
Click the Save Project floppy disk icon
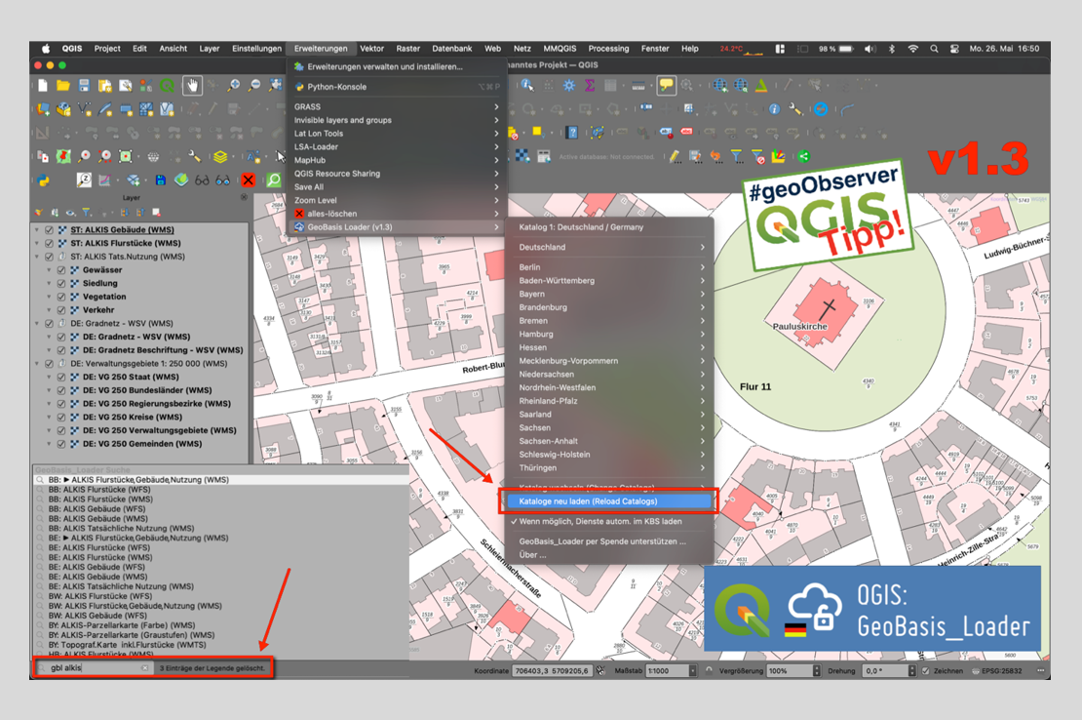pos(84,86)
